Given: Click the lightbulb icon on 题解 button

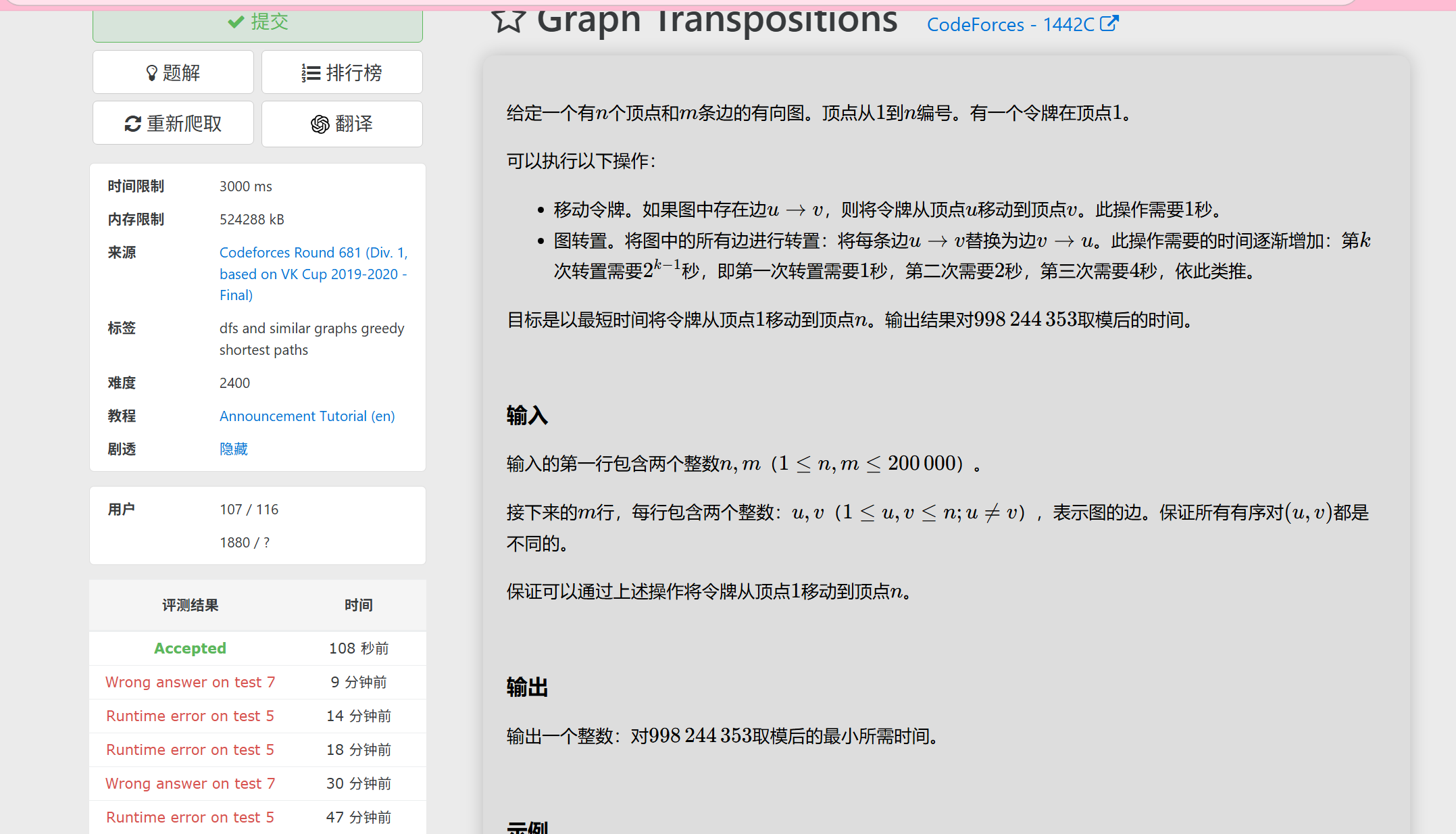Looking at the screenshot, I should 151,73.
